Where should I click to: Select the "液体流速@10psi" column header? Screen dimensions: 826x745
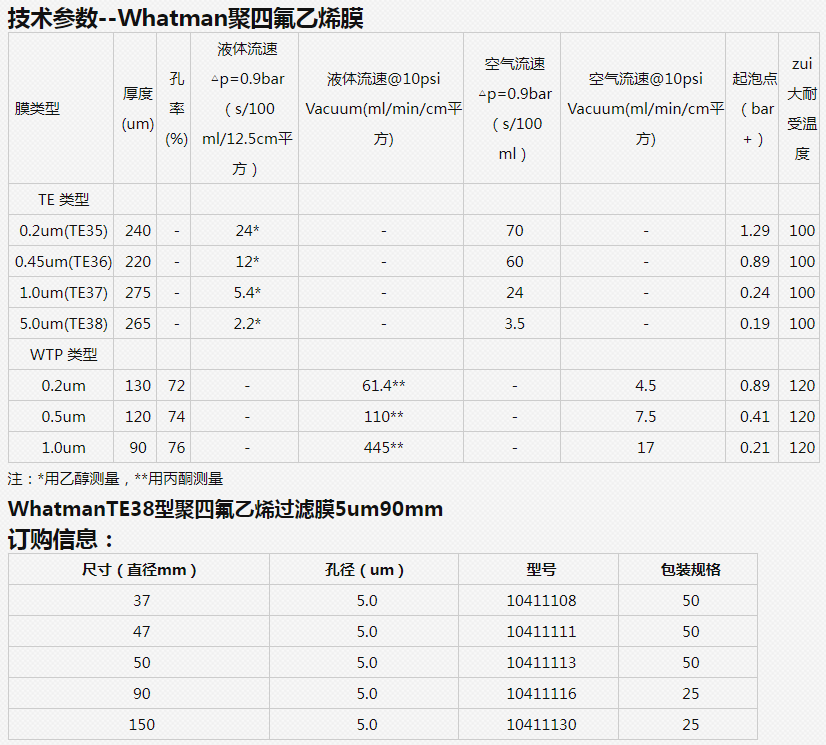pos(383,109)
